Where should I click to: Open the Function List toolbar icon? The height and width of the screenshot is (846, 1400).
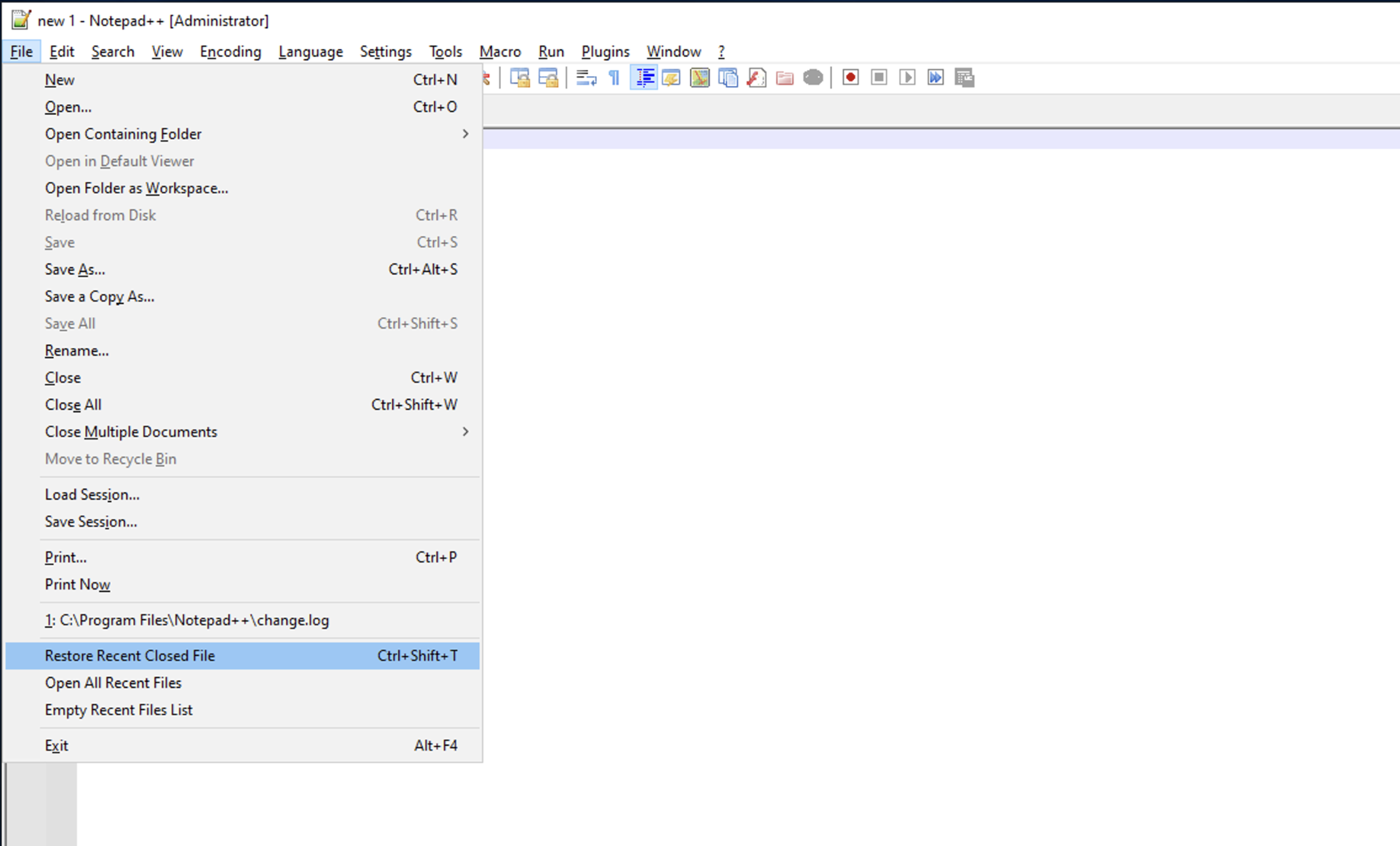pyautogui.click(x=756, y=78)
